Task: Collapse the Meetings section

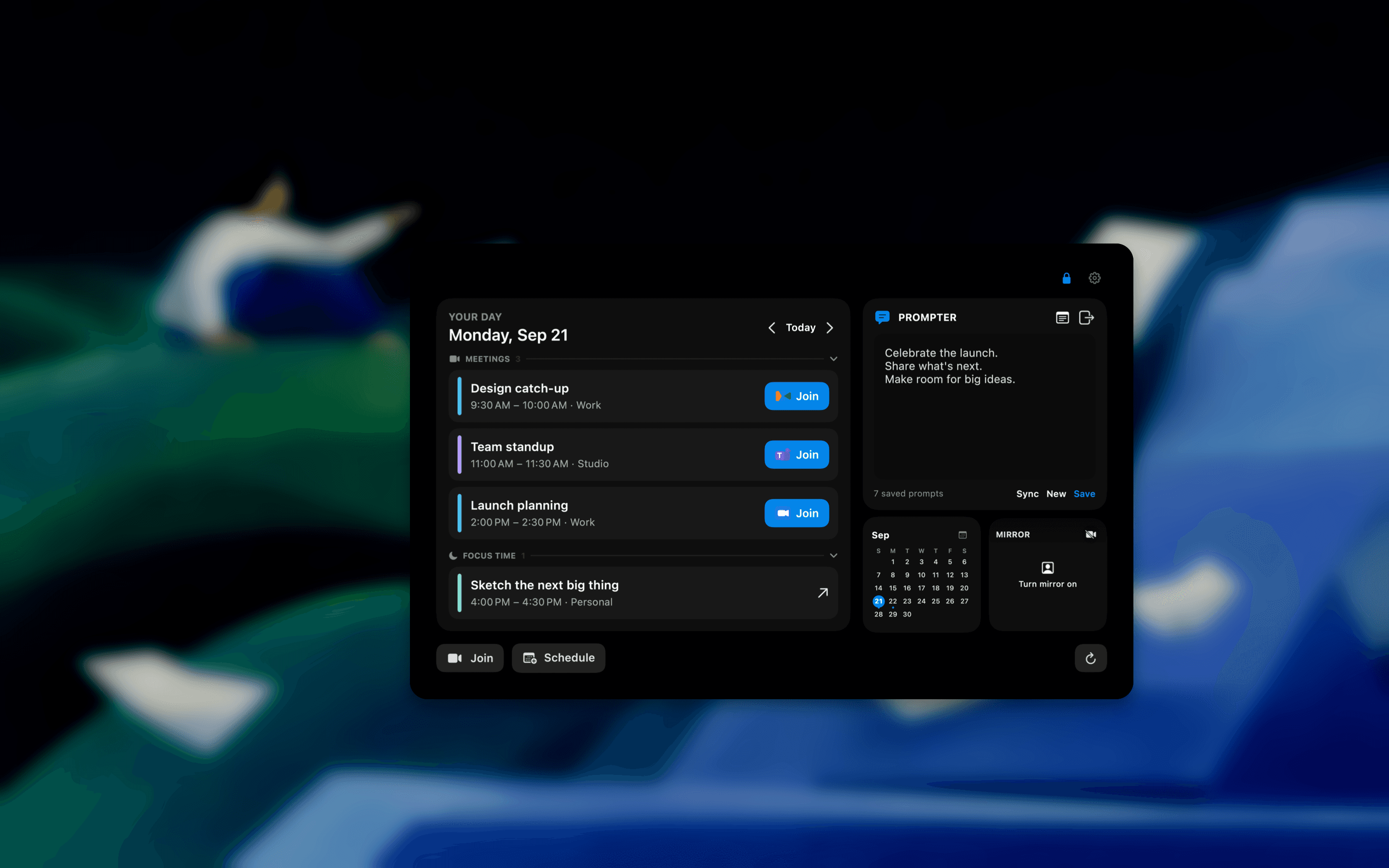Action: [x=833, y=359]
